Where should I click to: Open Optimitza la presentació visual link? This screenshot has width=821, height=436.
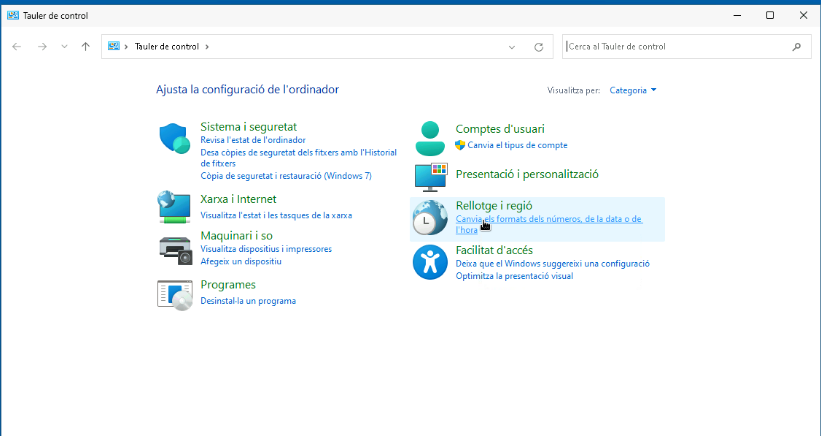[x=514, y=276]
